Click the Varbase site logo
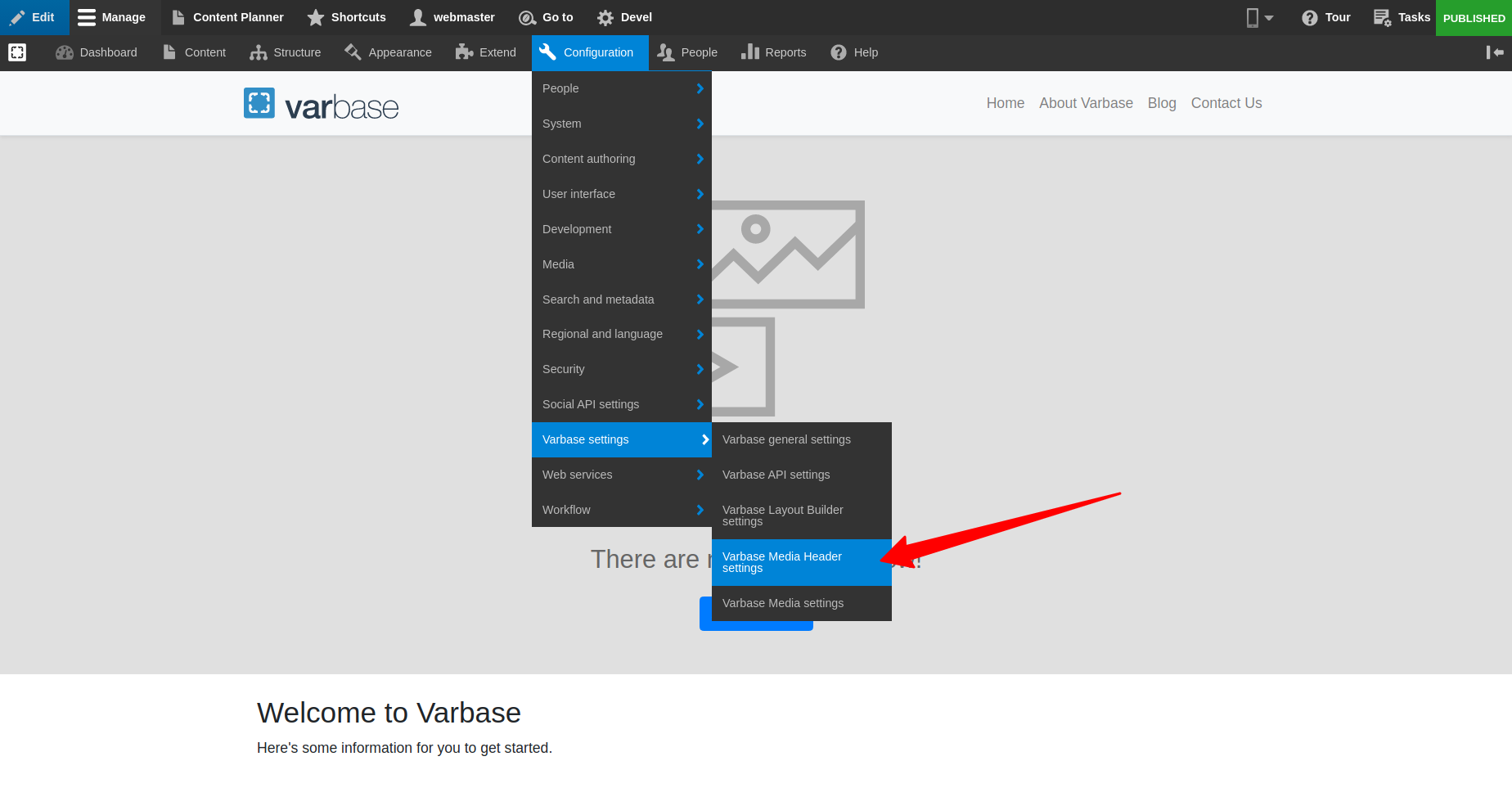The image size is (1512, 797). tap(322, 105)
